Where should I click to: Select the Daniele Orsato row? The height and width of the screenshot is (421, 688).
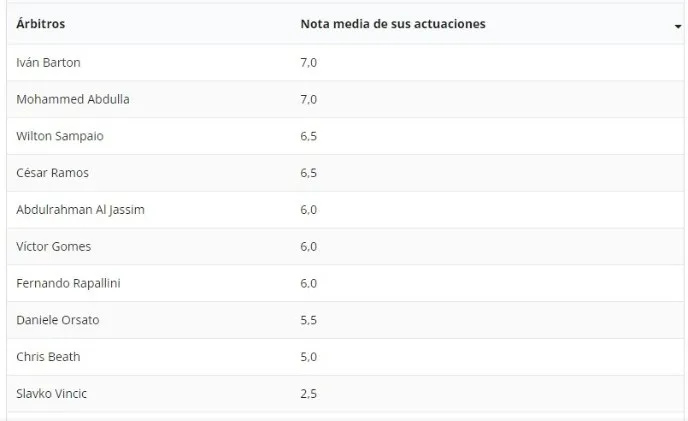coord(58,320)
